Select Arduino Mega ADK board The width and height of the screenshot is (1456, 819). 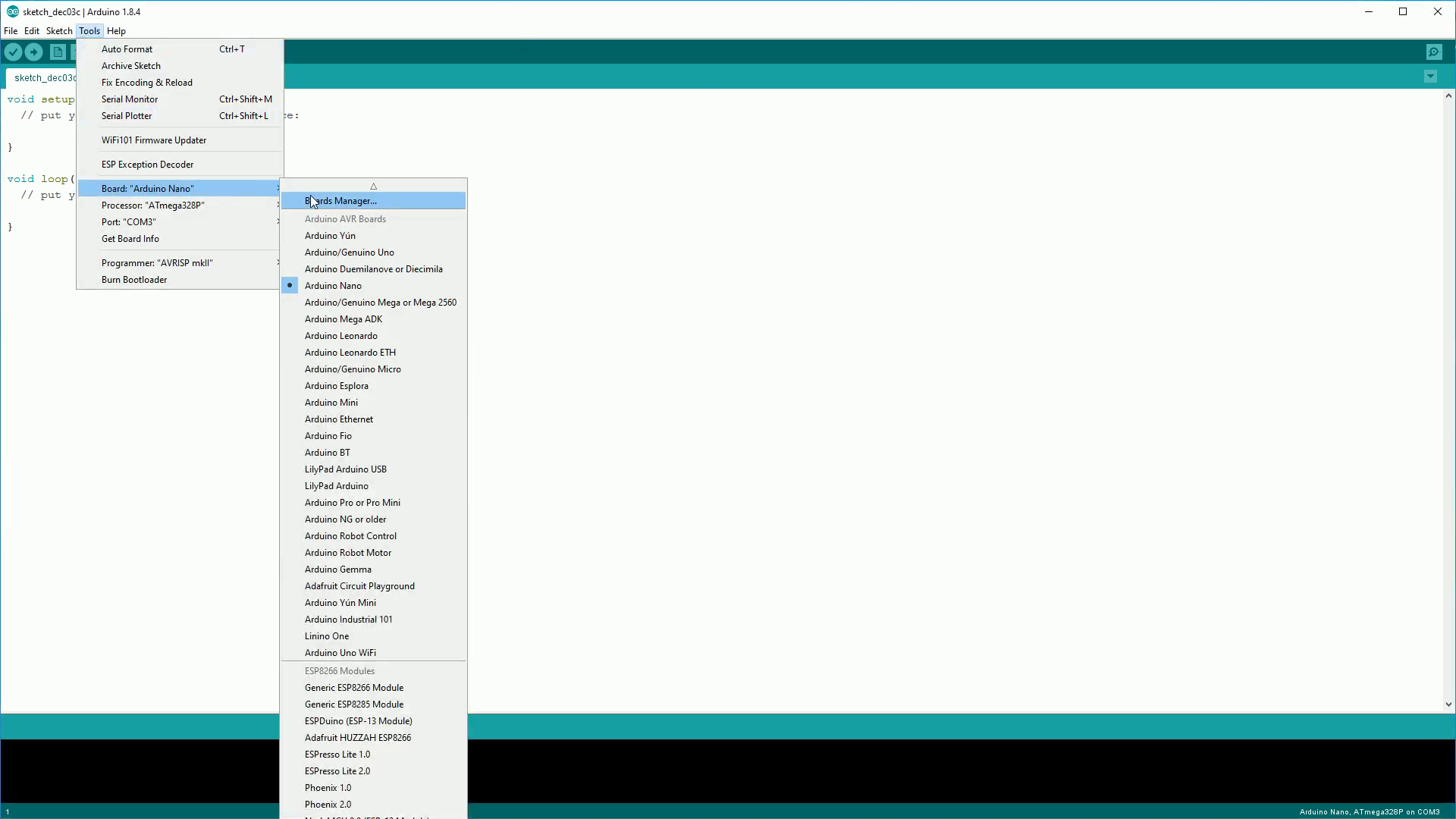343,318
